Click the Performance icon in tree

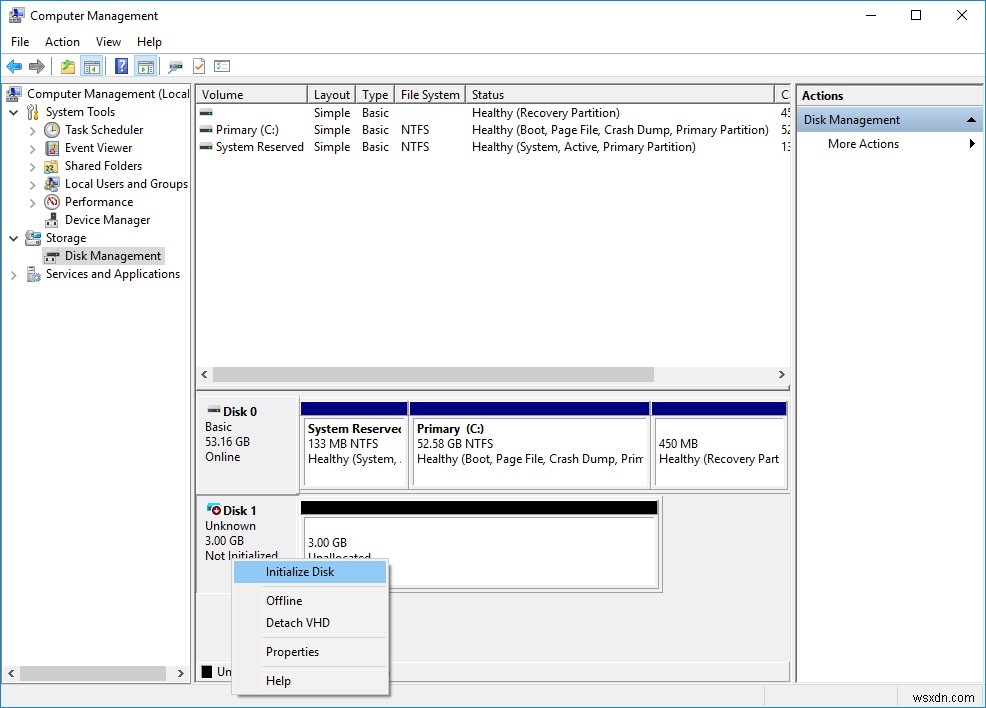[x=52, y=202]
